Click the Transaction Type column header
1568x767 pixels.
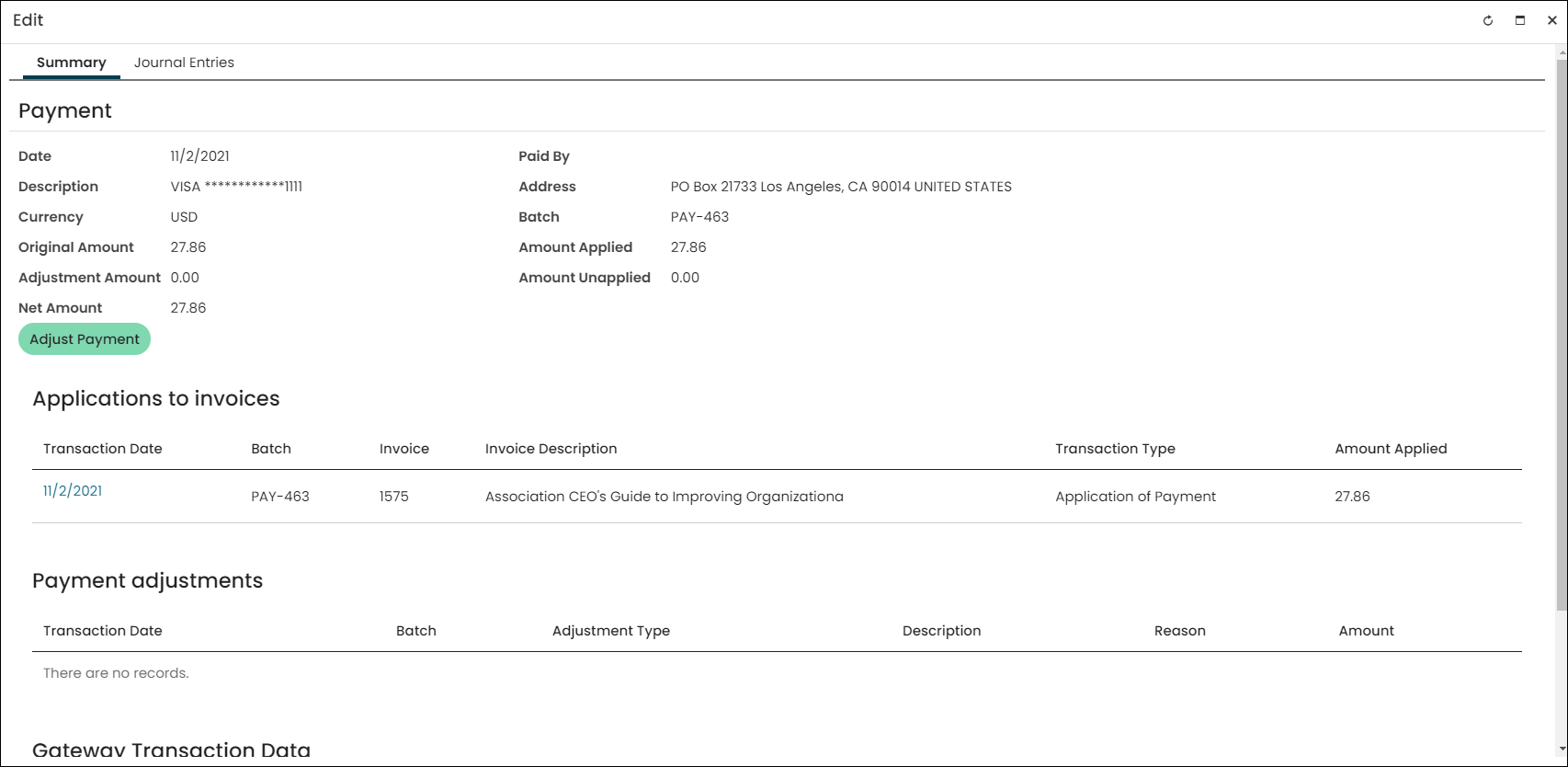(x=1115, y=449)
